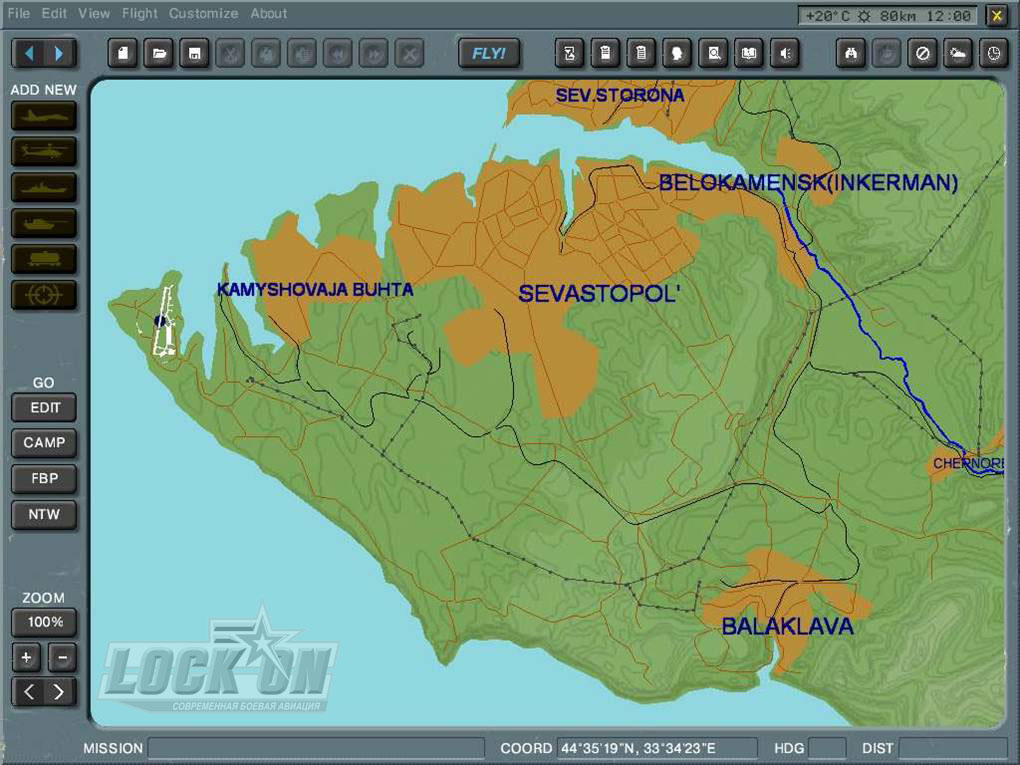Image resolution: width=1020 pixels, height=765 pixels.
Task: Click the speaker sound icon
Action: 785,53
